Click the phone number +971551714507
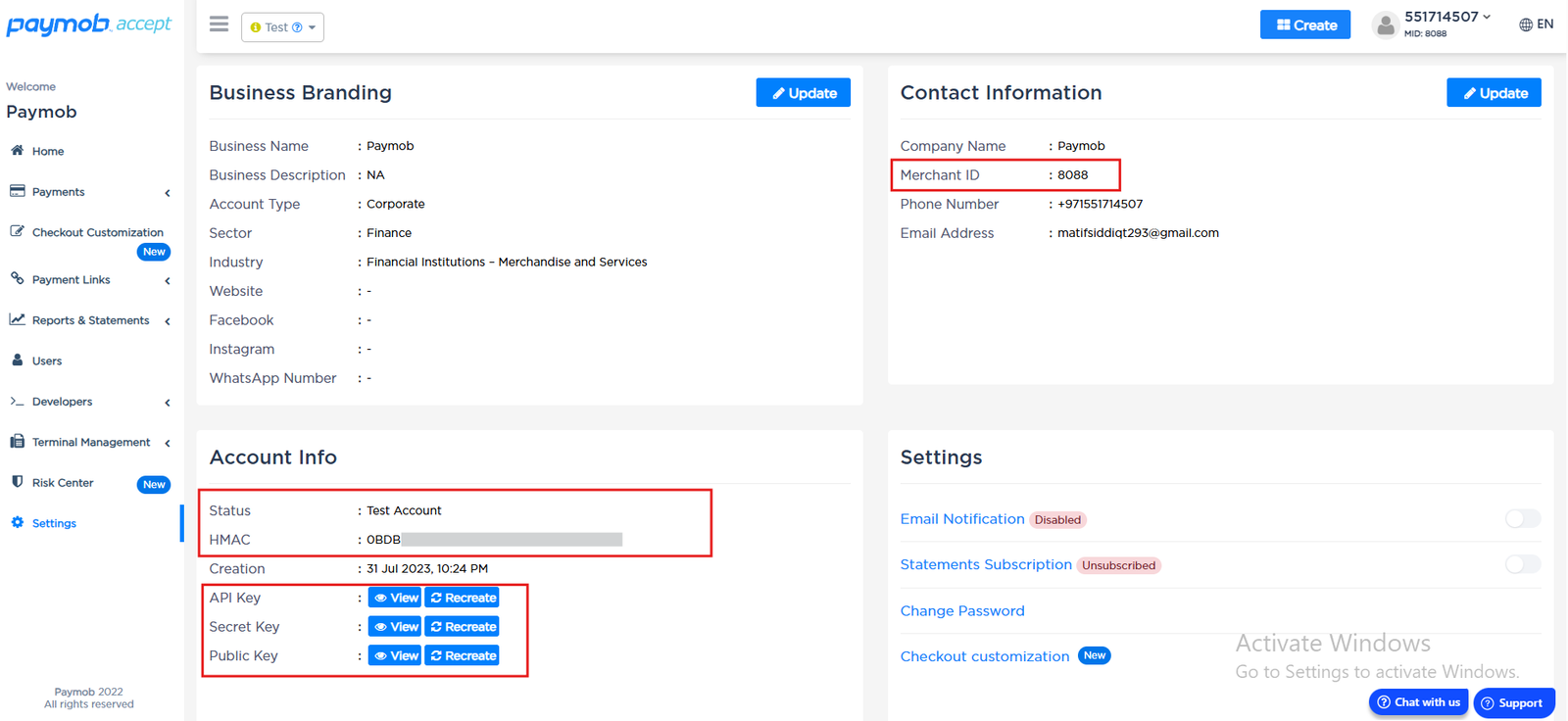This screenshot has width=1568, height=721. click(1100, 204)
